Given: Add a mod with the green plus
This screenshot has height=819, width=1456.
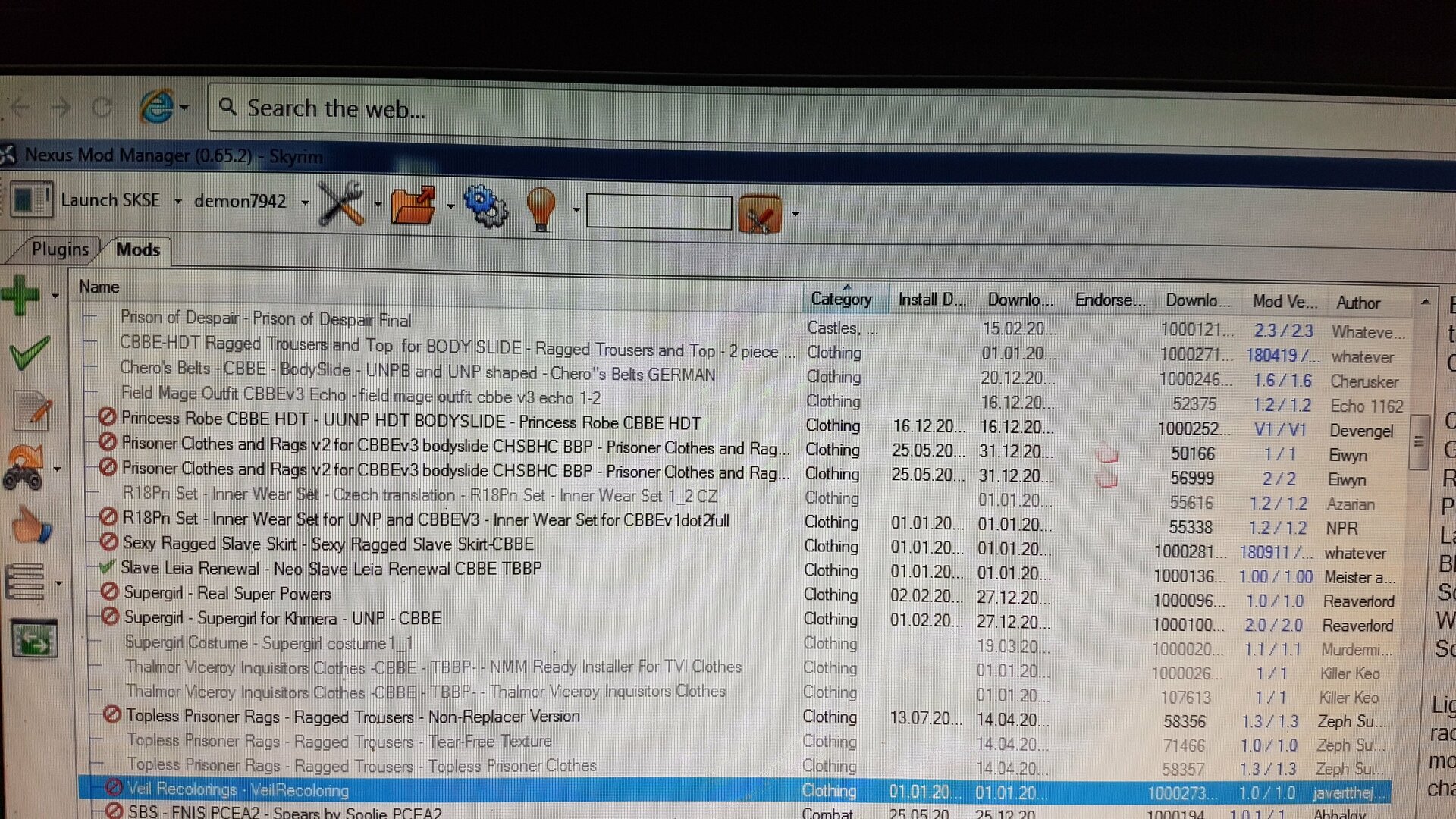Looking at the screenshot, I should click(x=20, y=294).
